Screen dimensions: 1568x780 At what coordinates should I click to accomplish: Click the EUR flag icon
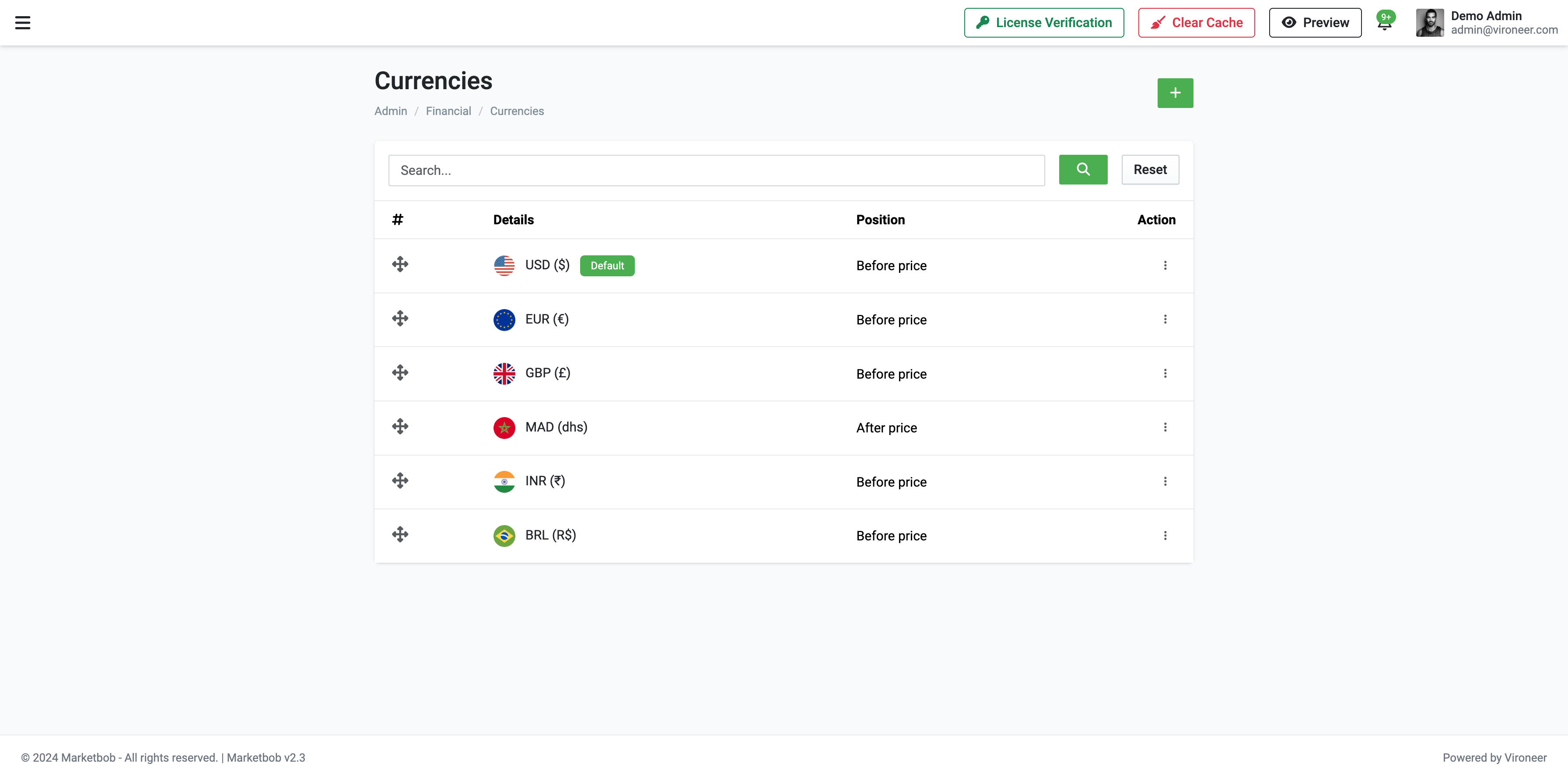(504, 320)
